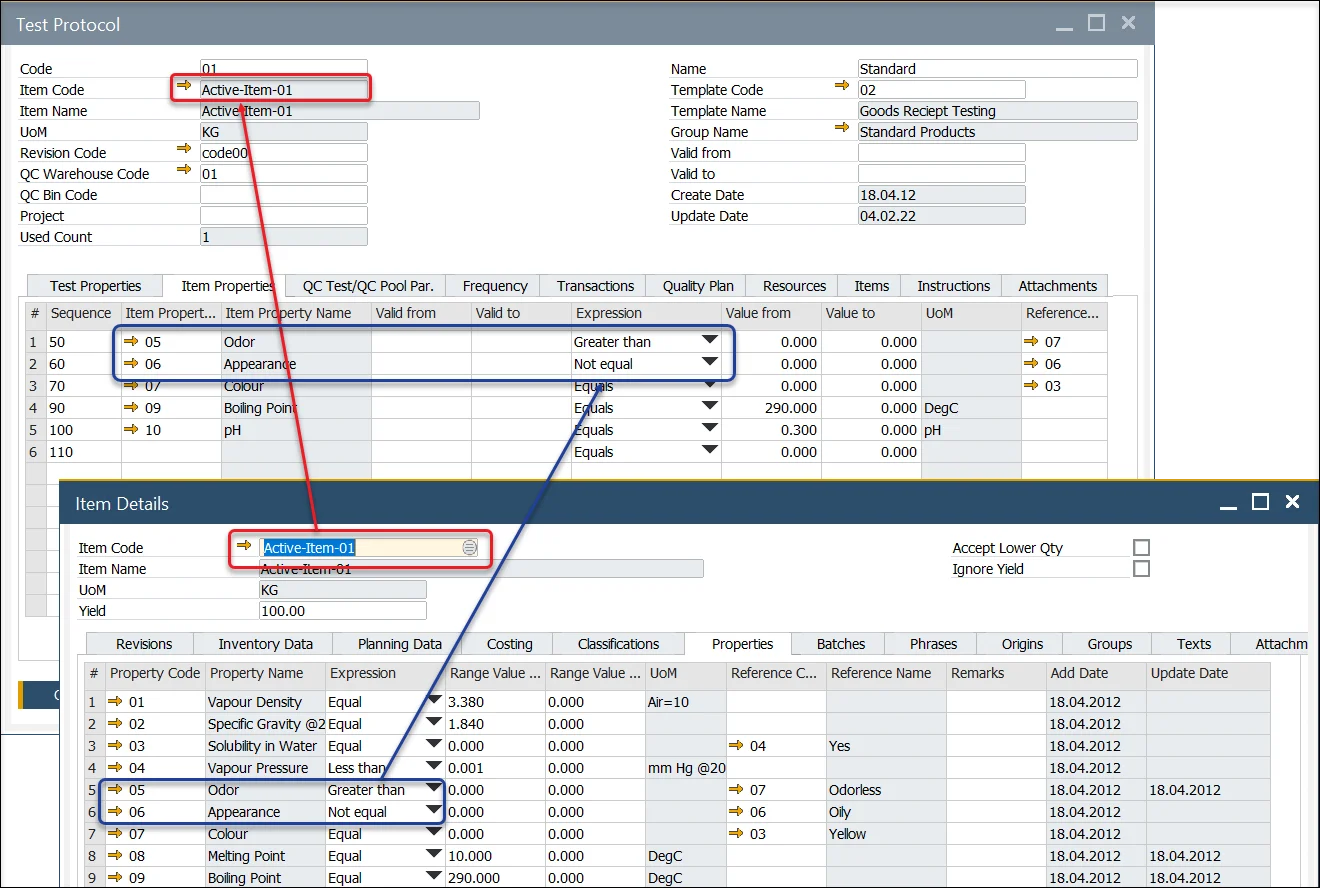Click link arrow for item property 09
Viewport: 1320px width, 888px height.
[x=131, y=408]
